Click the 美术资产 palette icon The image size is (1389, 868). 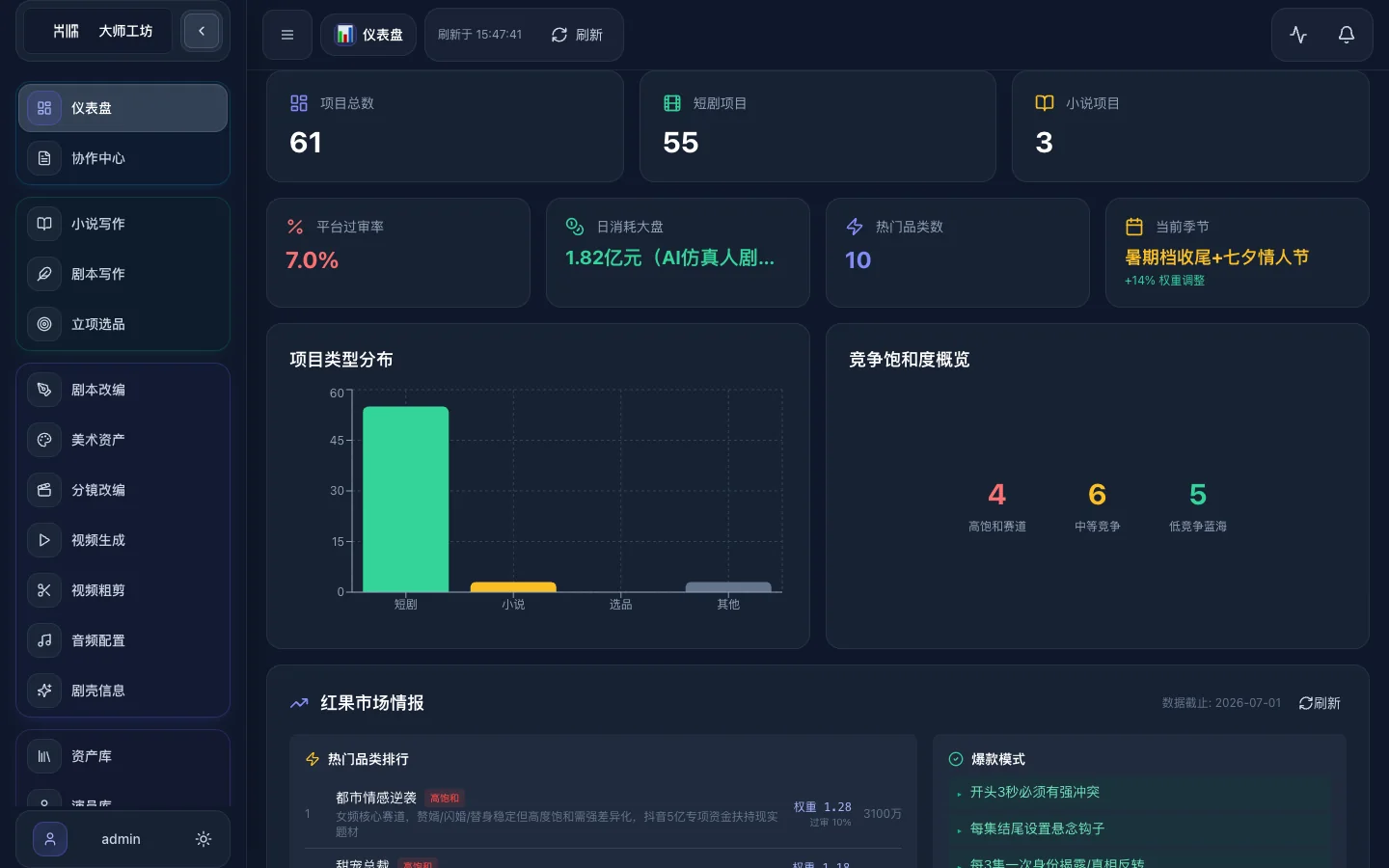tap(44, 440)
